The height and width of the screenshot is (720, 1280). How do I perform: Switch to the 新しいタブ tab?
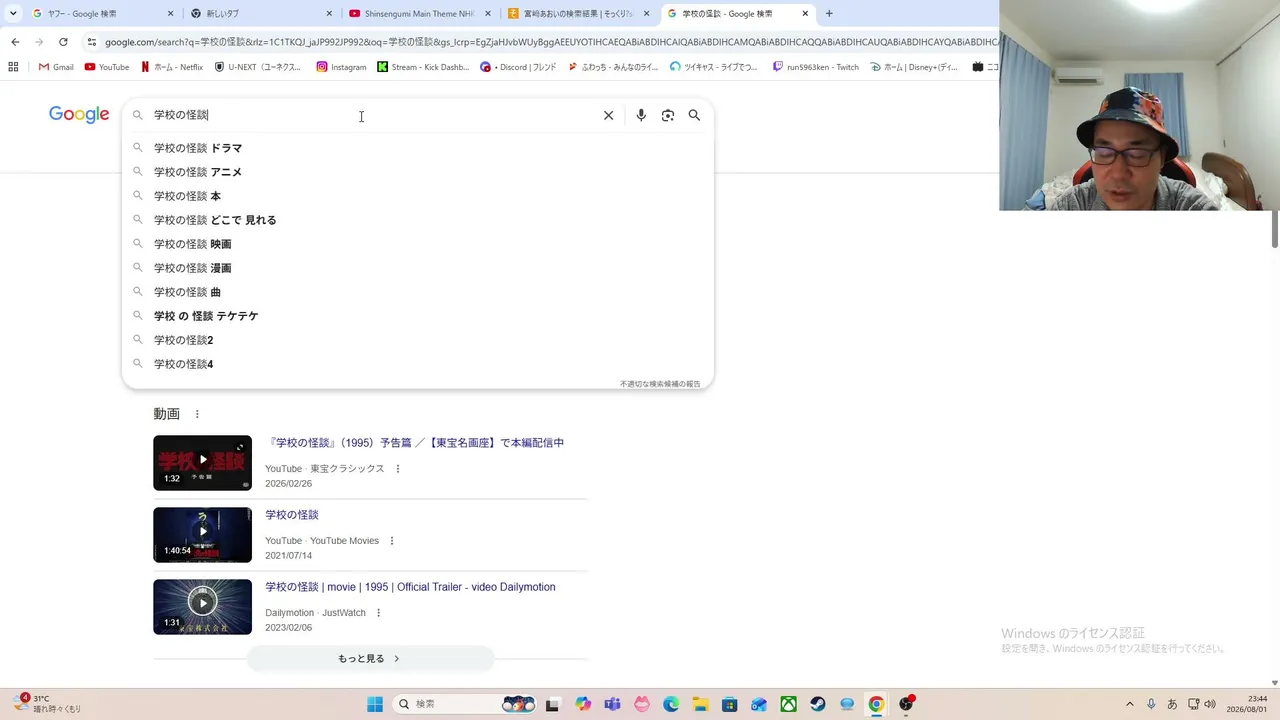pos(262,14)
